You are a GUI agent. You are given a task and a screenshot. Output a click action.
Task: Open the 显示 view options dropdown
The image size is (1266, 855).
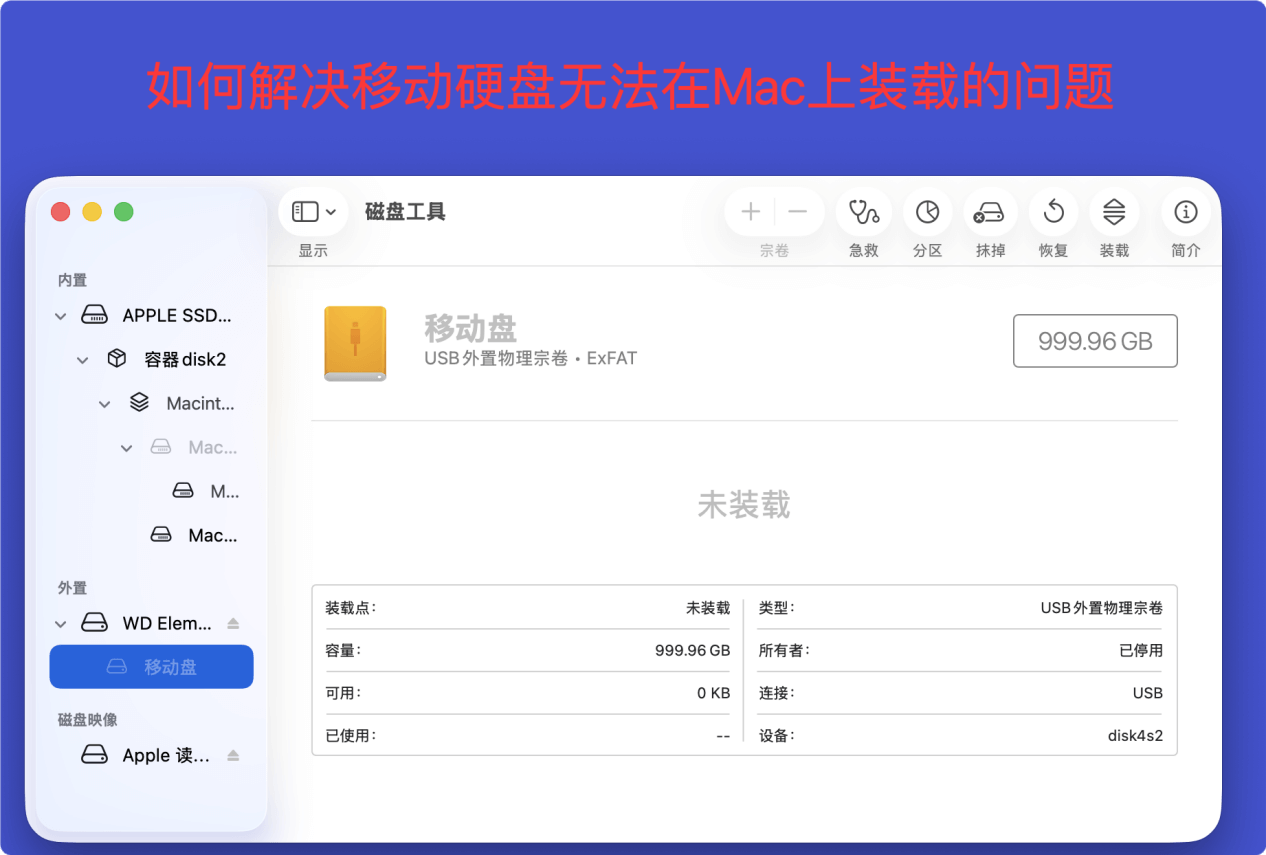(x=313, y=210)
